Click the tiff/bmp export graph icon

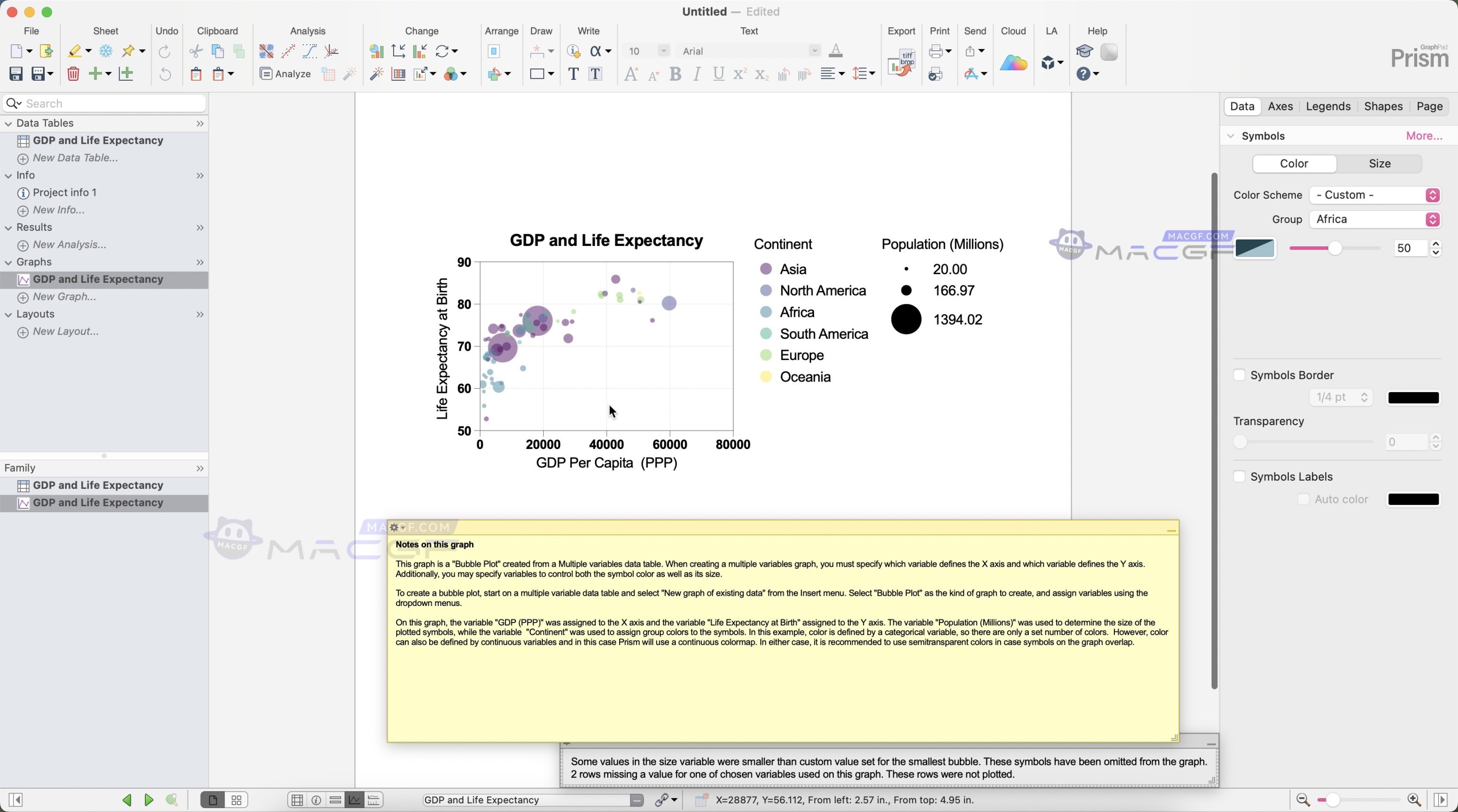click(x=901, y=63)
